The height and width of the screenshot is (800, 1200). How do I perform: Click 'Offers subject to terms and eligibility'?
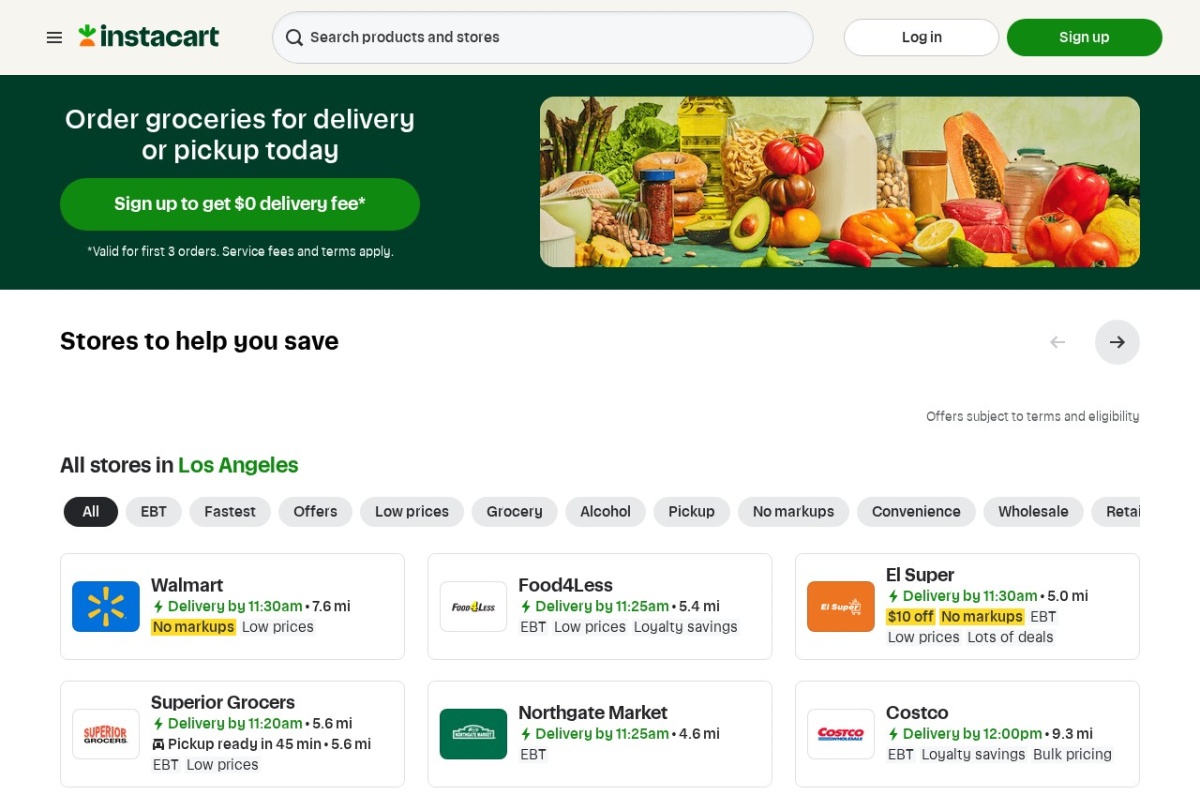pos(1033,417)
